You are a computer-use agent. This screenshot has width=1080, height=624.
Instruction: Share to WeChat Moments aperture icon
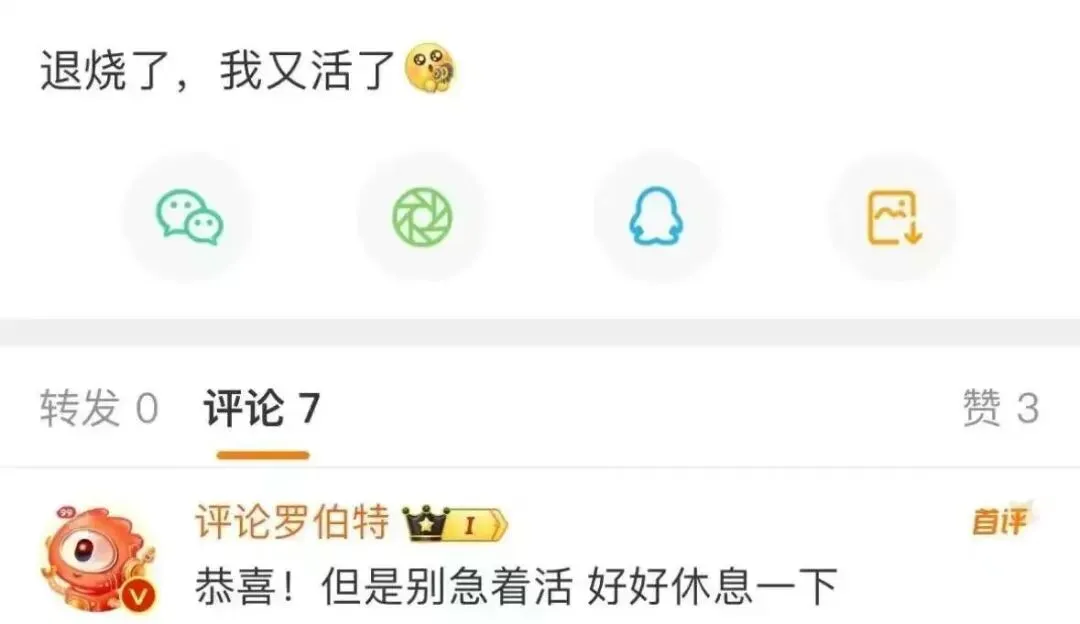[x=422, y=218]
